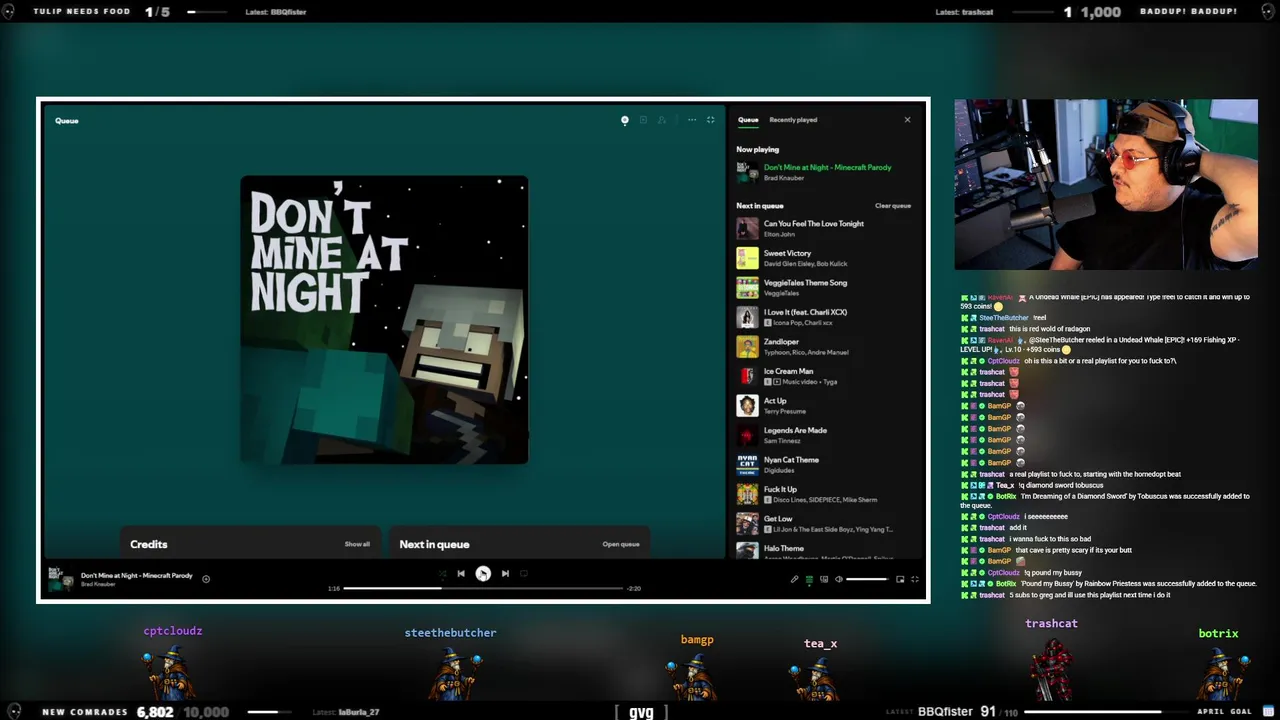Open the three-dots more options menu
Image resolution: width=1280 pixels, height=720 pixels.
tap(691, 120)
